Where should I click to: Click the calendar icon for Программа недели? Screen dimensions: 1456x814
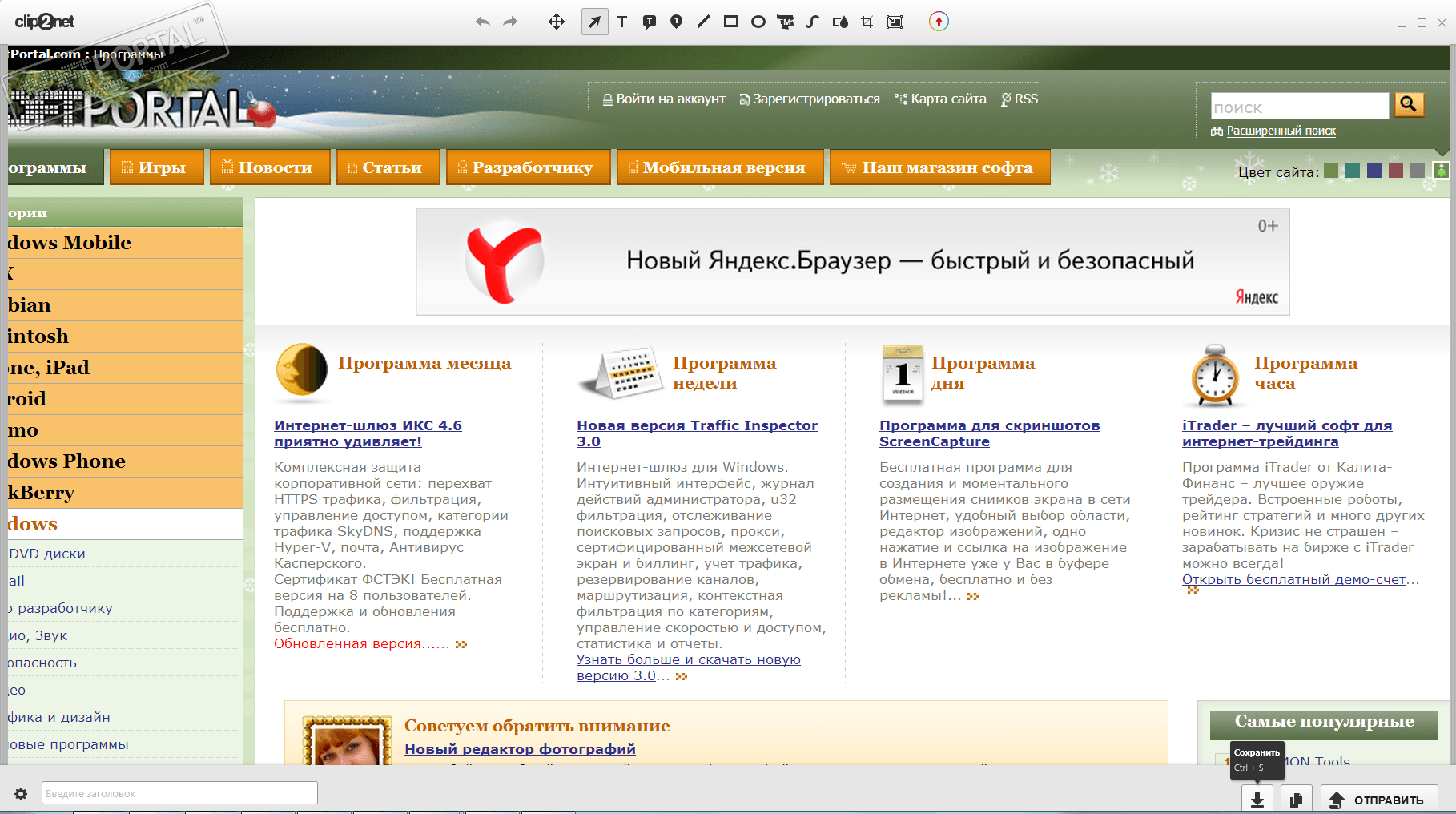[x=620, y=373]
